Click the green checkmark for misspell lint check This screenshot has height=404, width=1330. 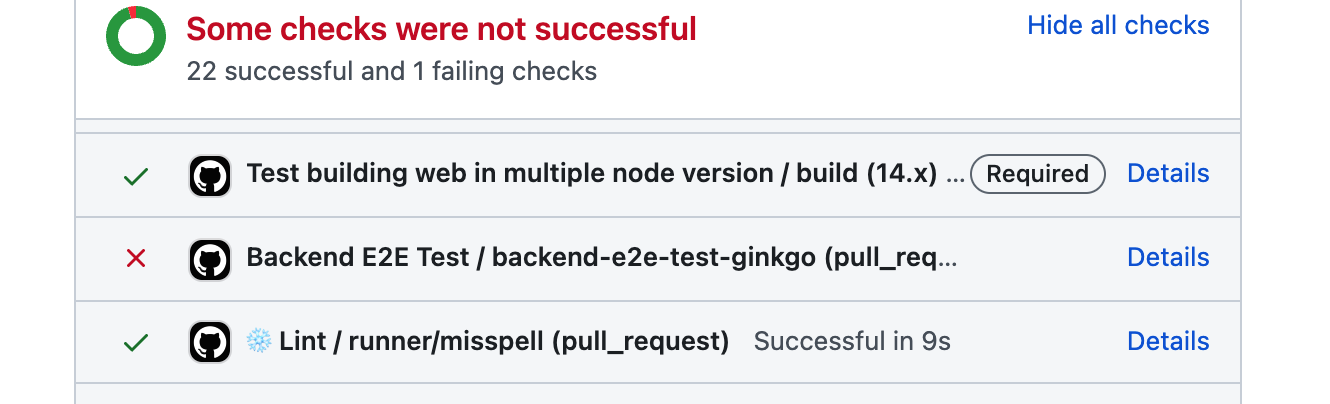[135, 343]
